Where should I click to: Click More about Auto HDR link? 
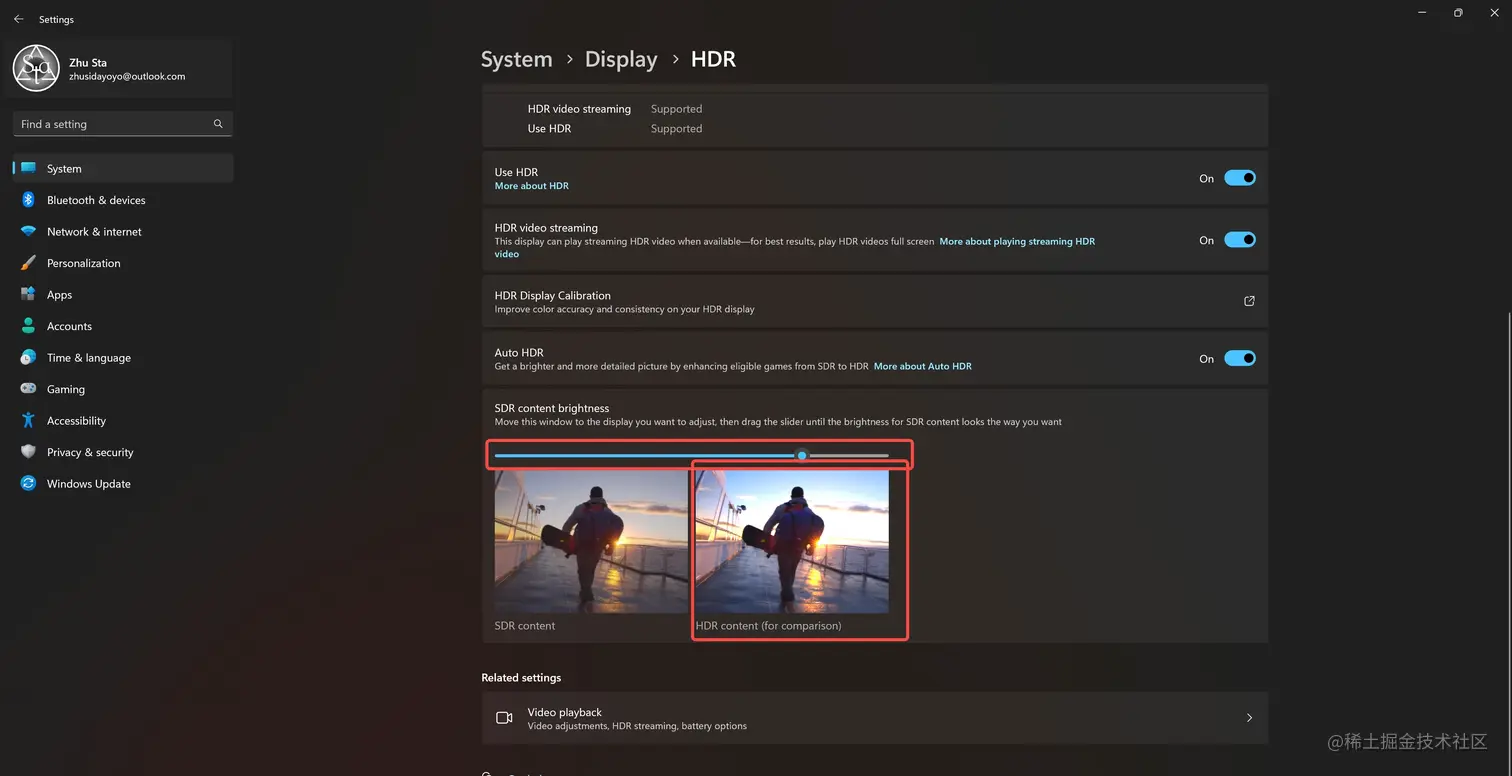pos(922,366)
